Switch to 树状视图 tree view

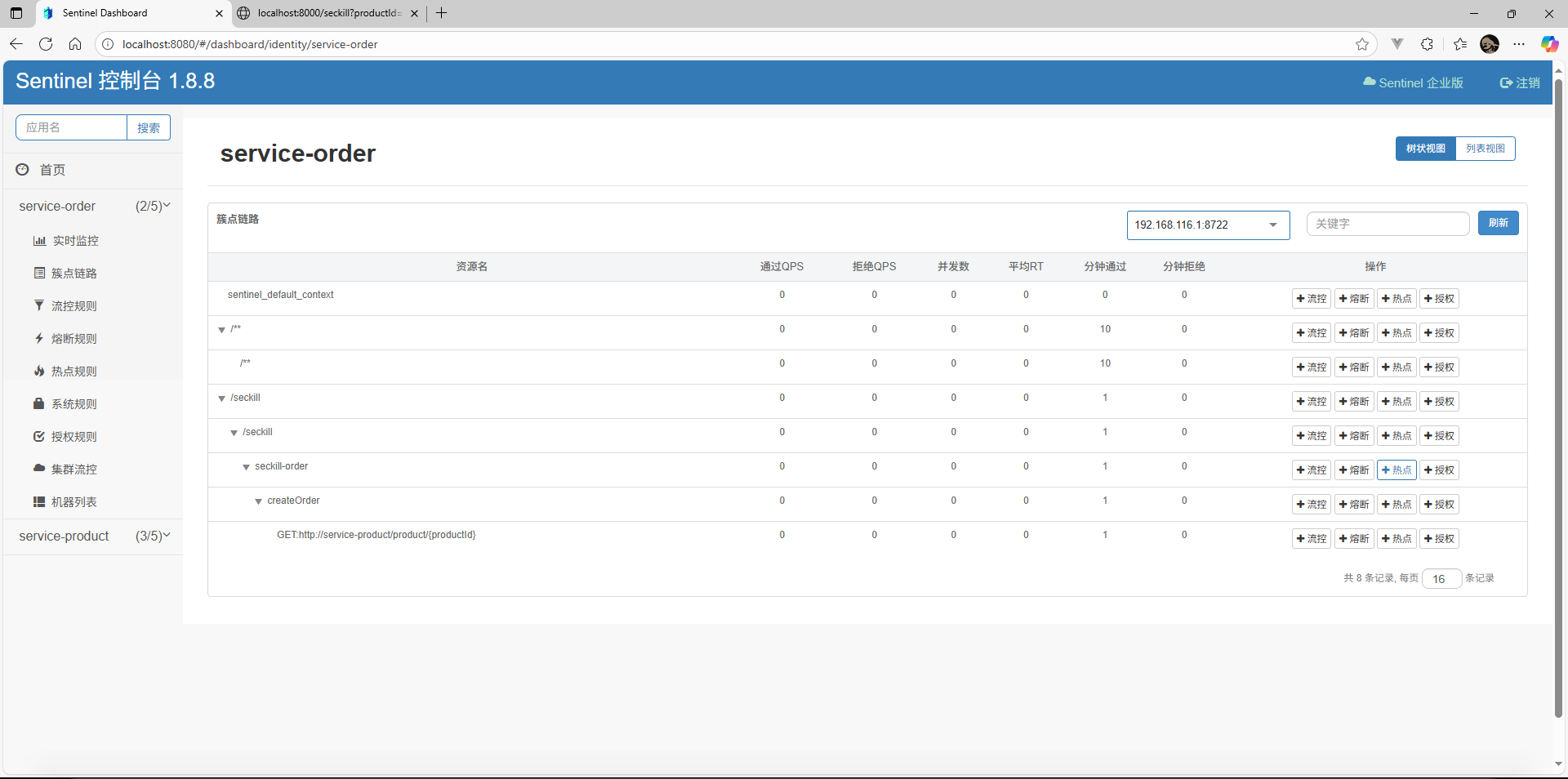pos(1425,149)
